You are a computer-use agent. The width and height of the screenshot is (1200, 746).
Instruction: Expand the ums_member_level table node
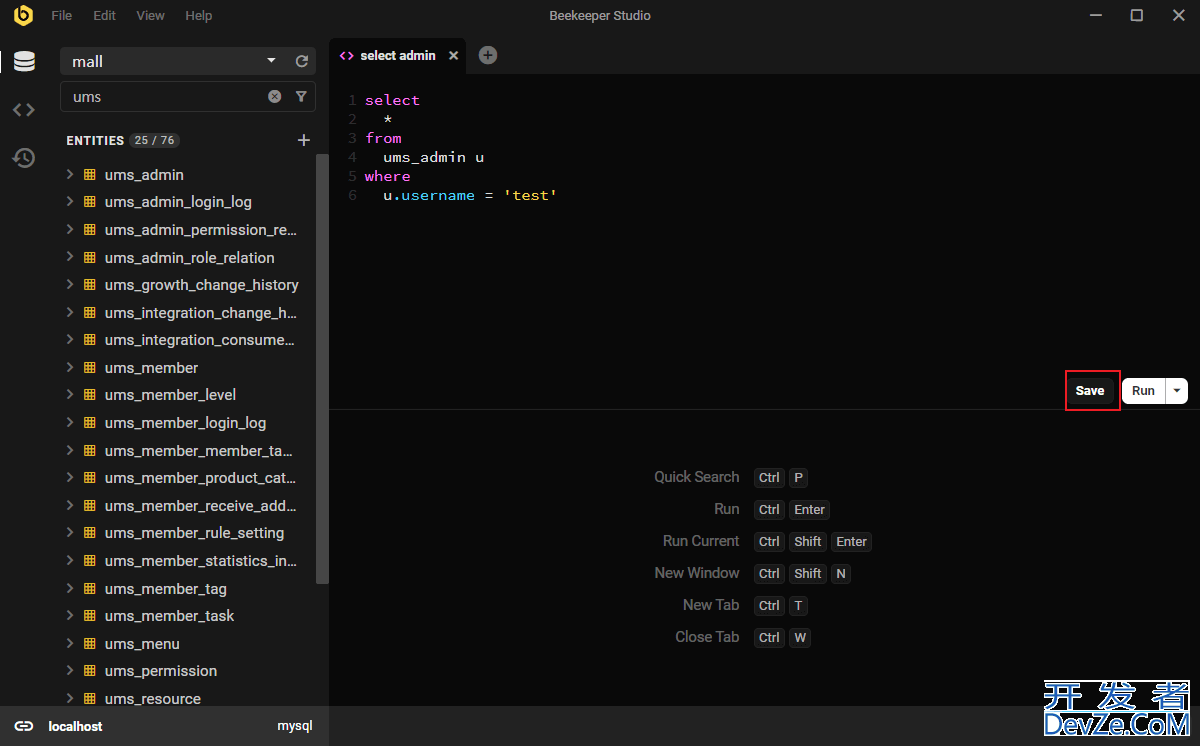coord(70,395)
